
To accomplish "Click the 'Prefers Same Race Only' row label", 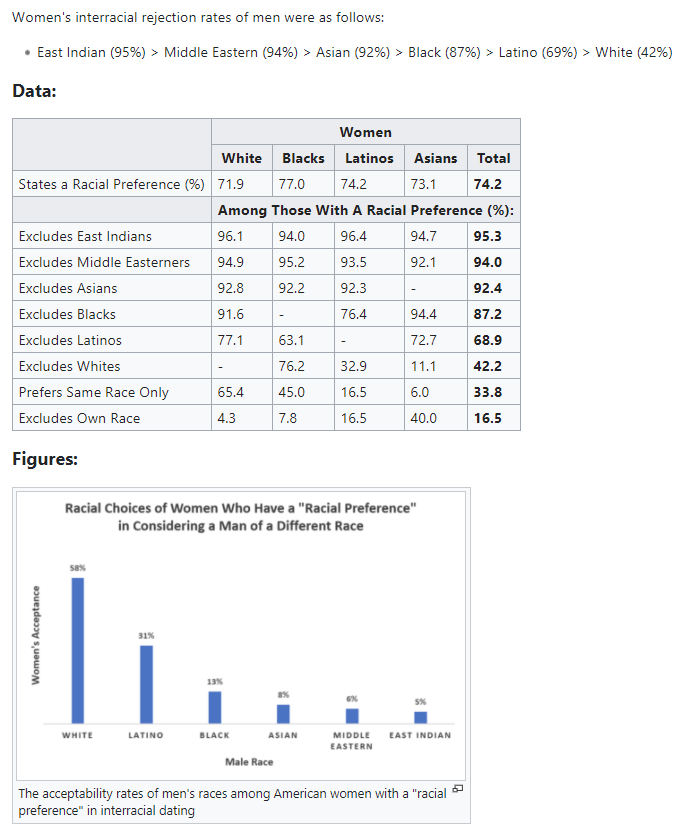I will coord(111,392).
